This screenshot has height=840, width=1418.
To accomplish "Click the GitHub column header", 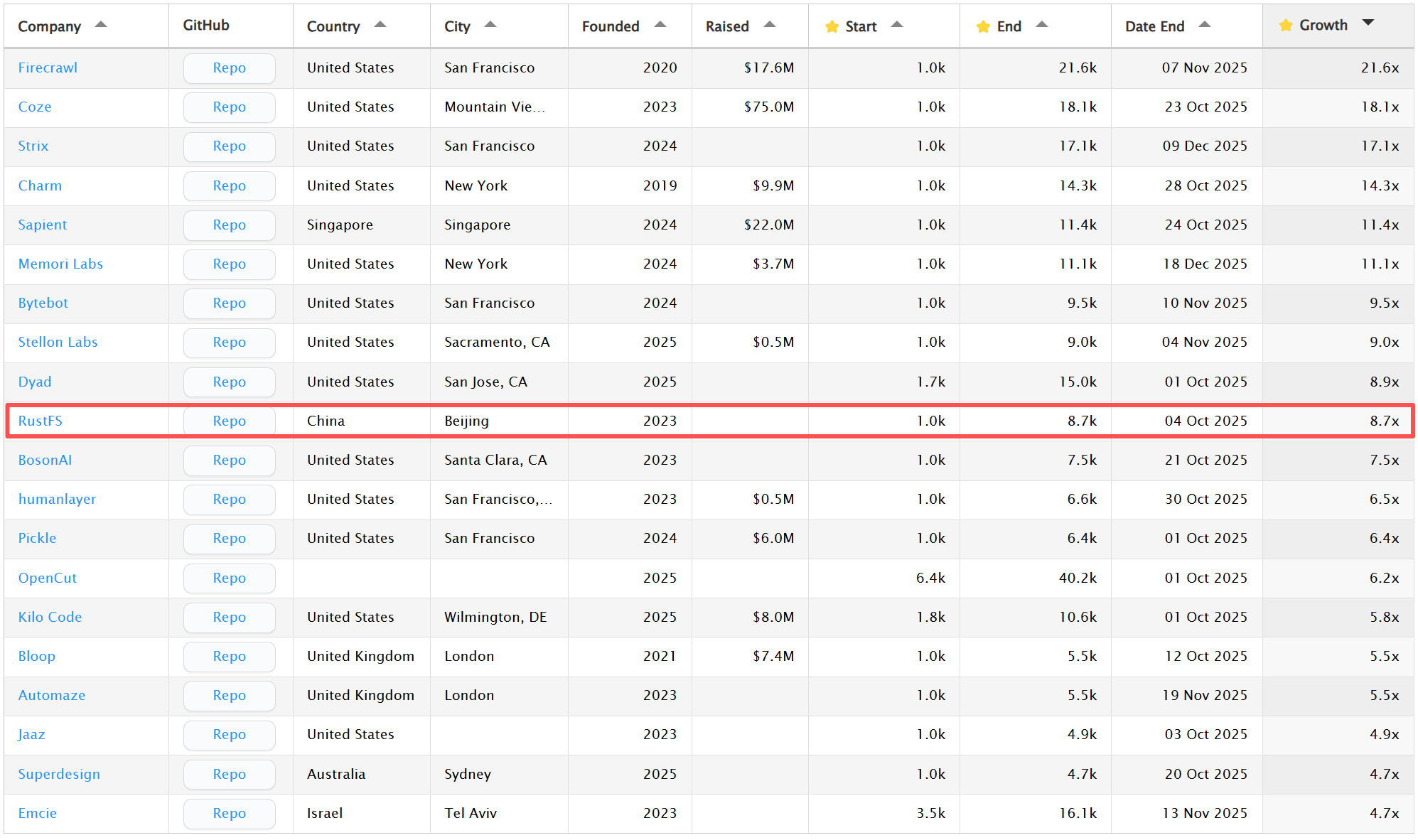I will click(x=206, y=25).
